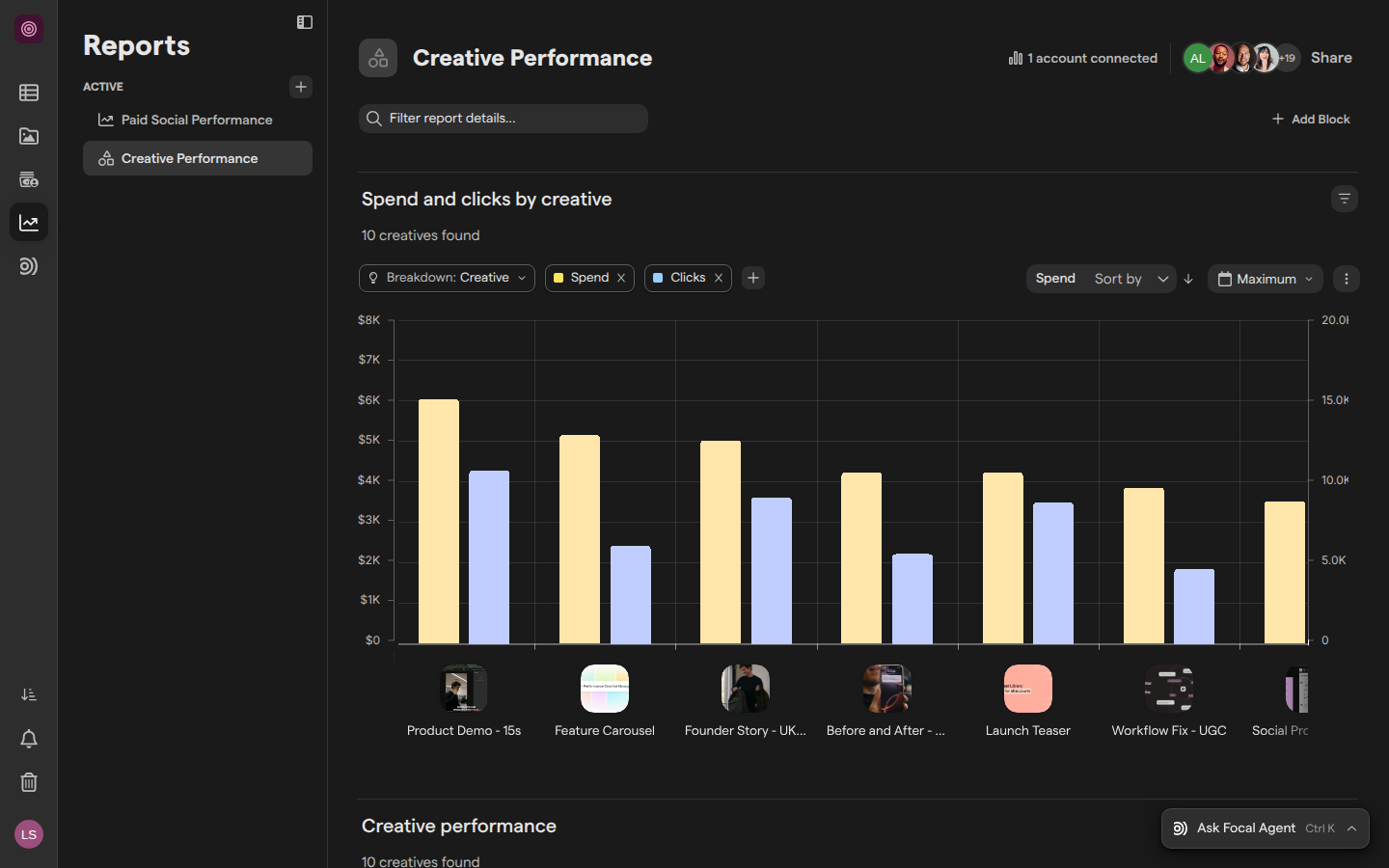Toggle sort direction arrow
This screenshot has height=868, width=1389.
click(1188, 279)
